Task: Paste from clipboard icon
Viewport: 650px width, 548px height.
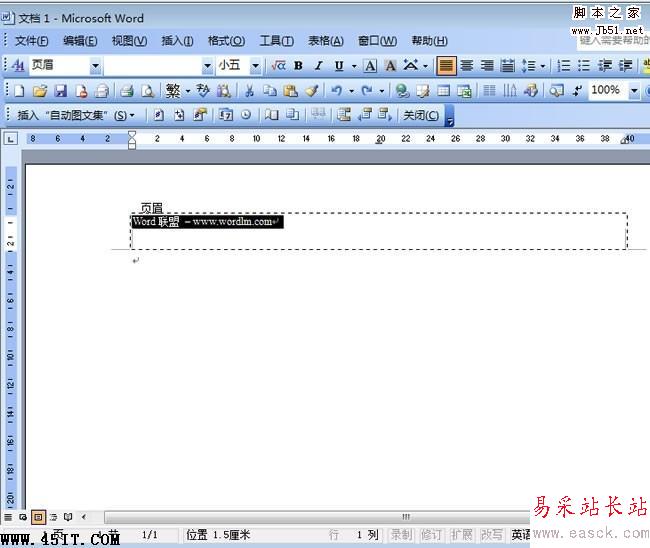Action: click(291, 90)
